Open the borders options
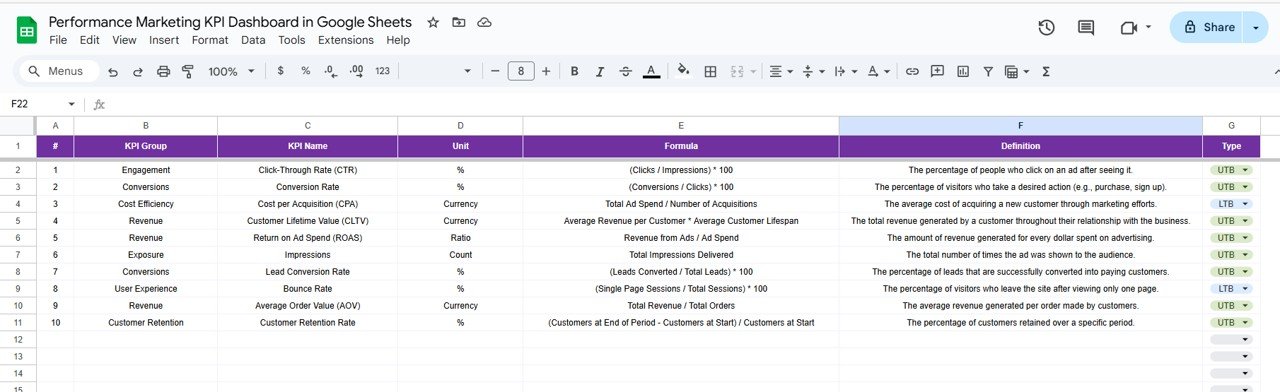This screenshot has width=1280, height=392. tap(710, 71)
